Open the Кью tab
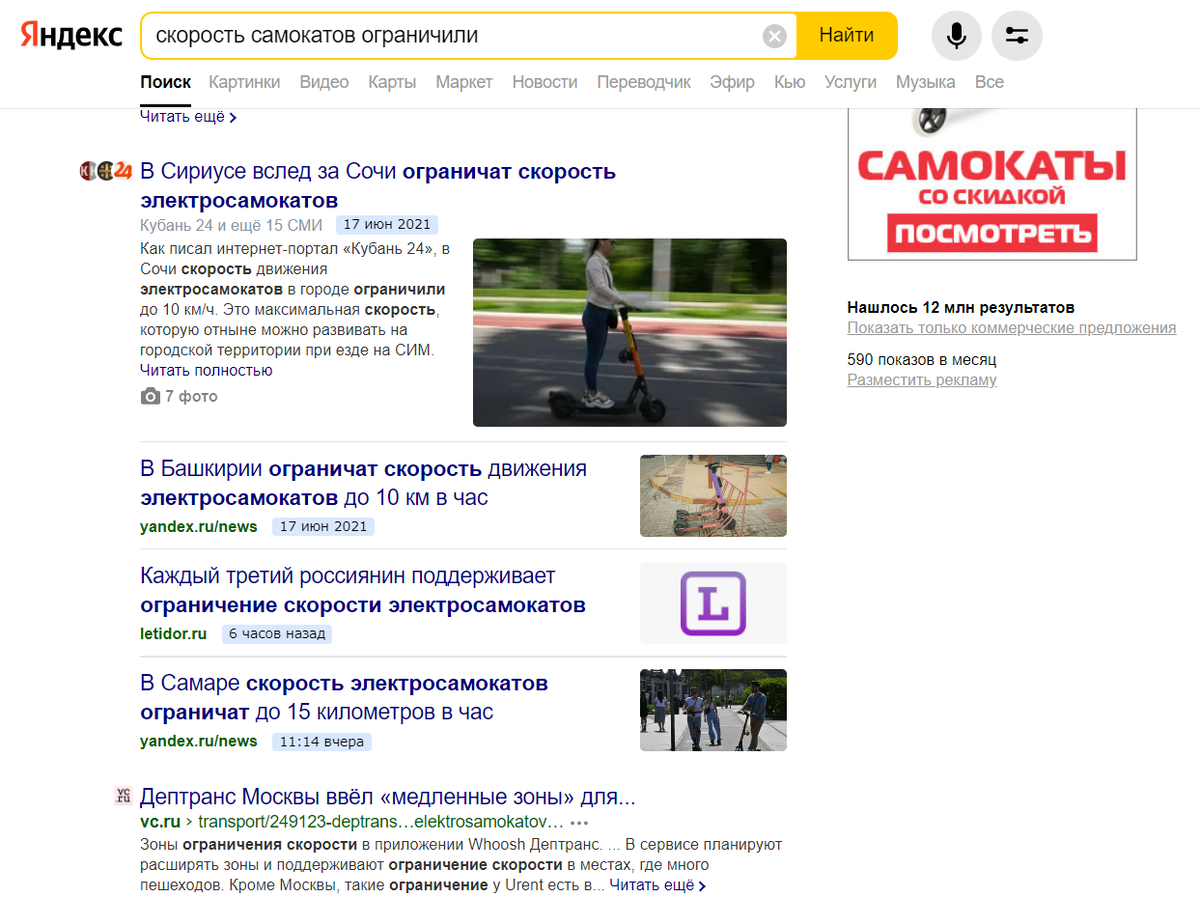The width and height of the screenshot is (1200, 897). point(789,82)
